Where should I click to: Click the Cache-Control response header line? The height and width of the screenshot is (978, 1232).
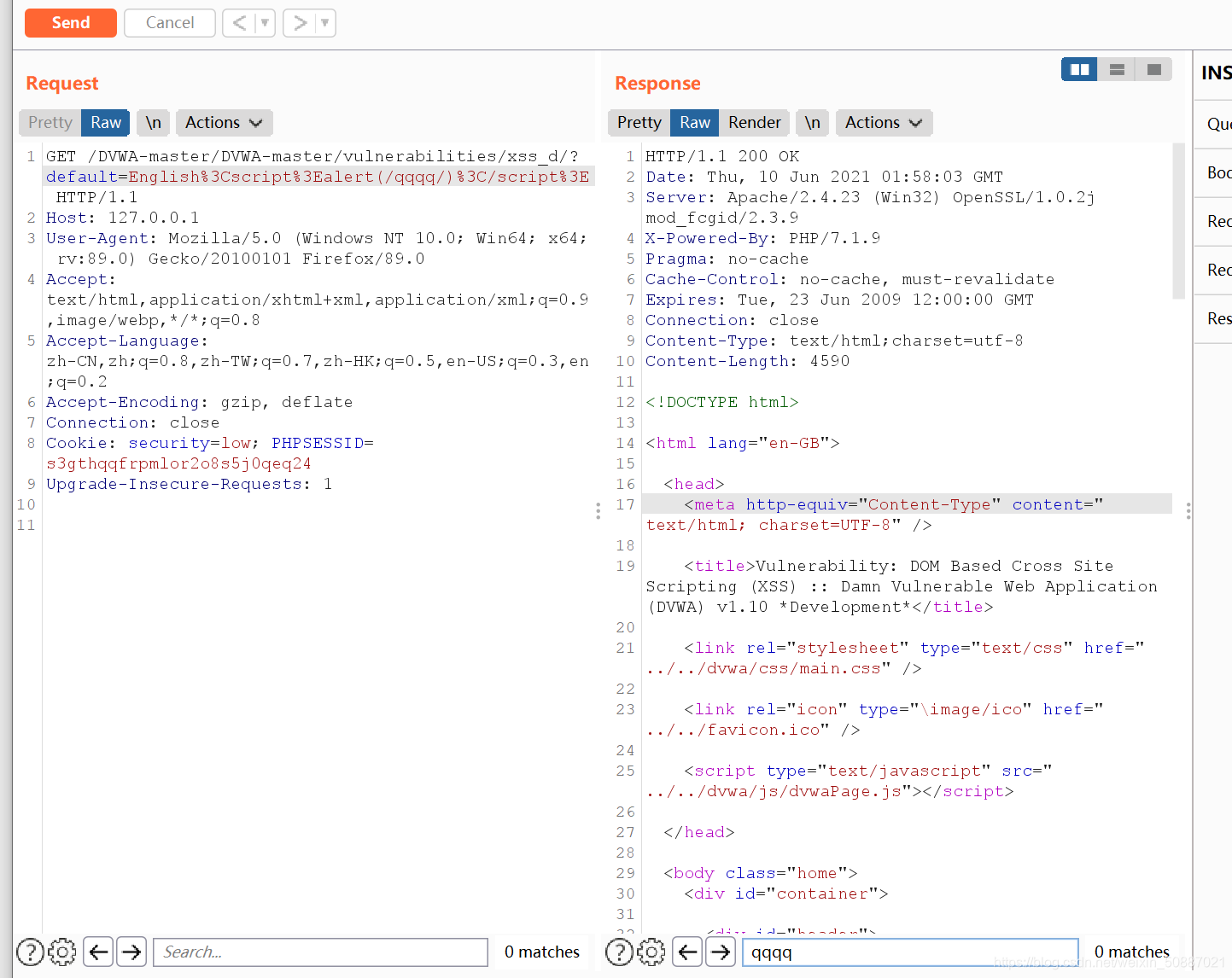coord(850,279)
